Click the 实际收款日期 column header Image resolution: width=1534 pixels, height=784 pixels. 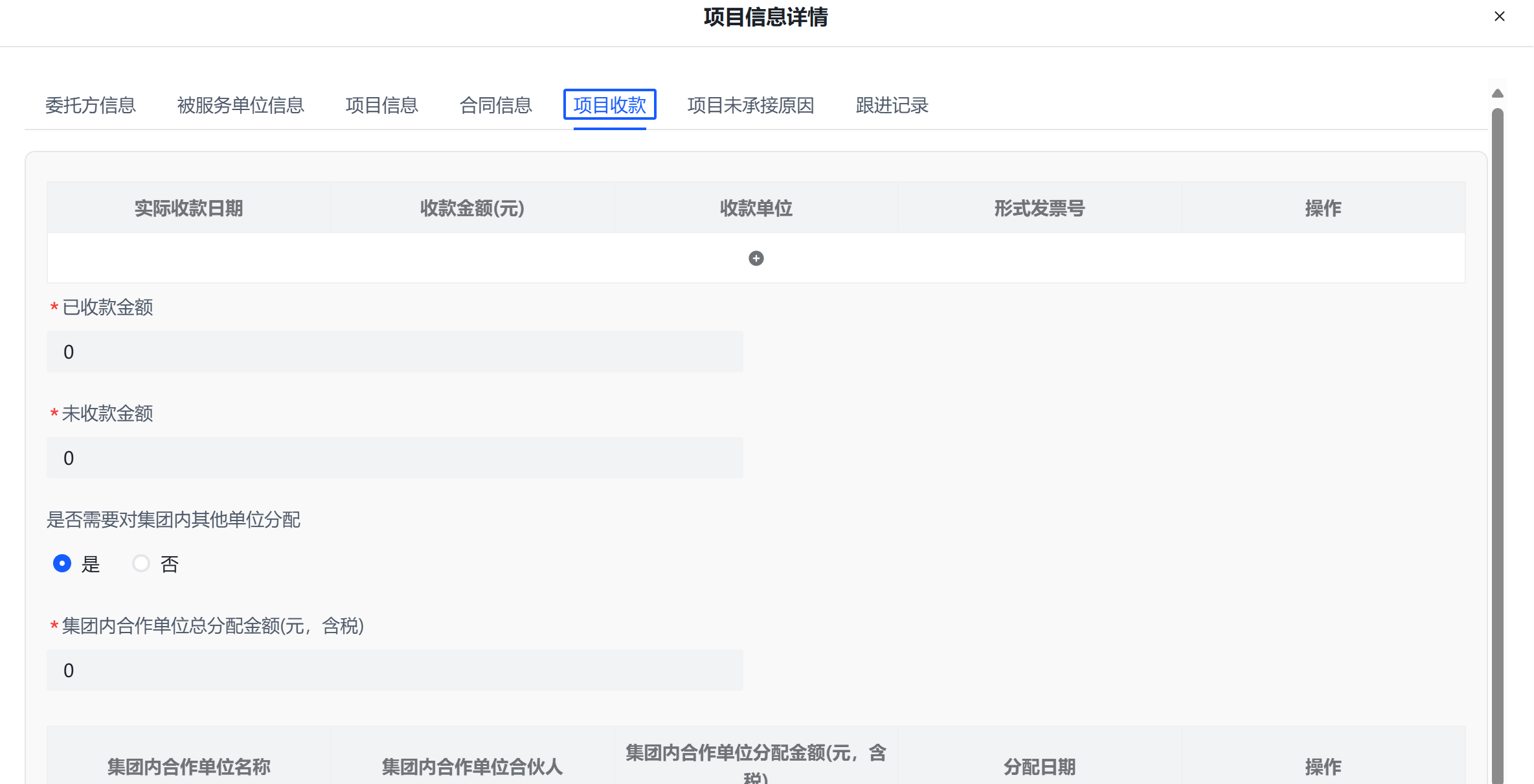188,208
